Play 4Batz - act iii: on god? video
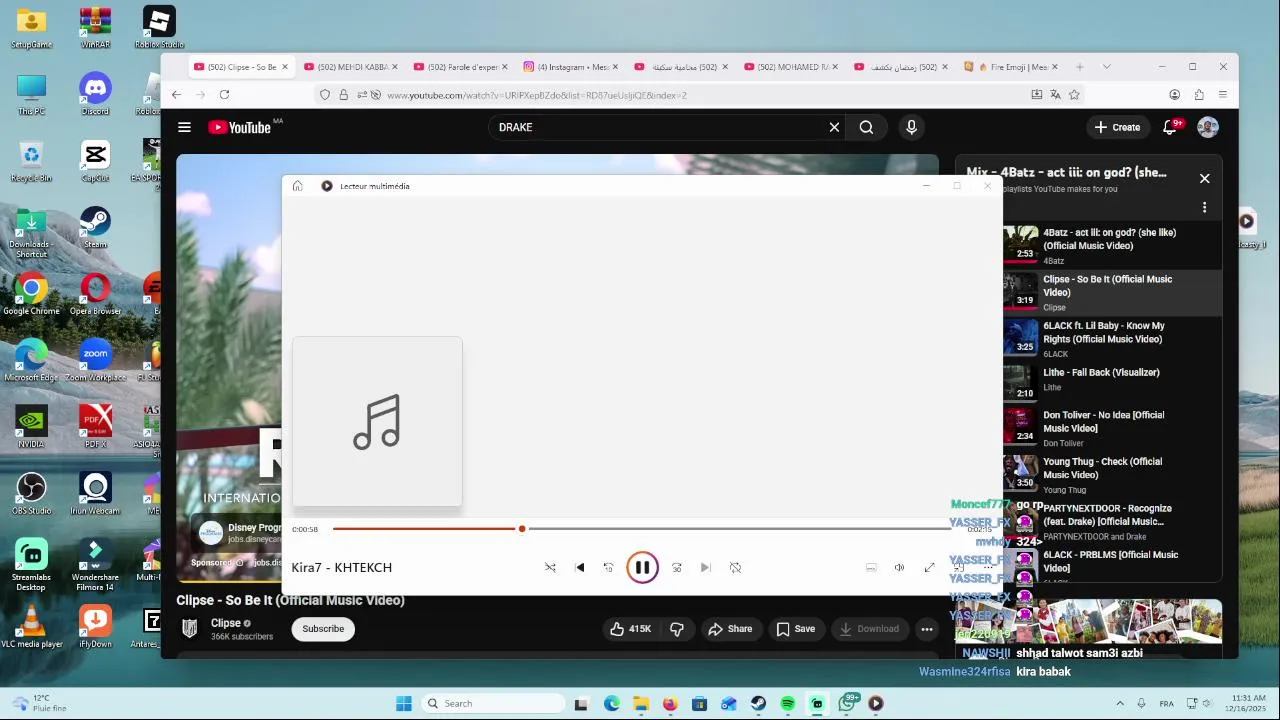 coord(1111,245)
